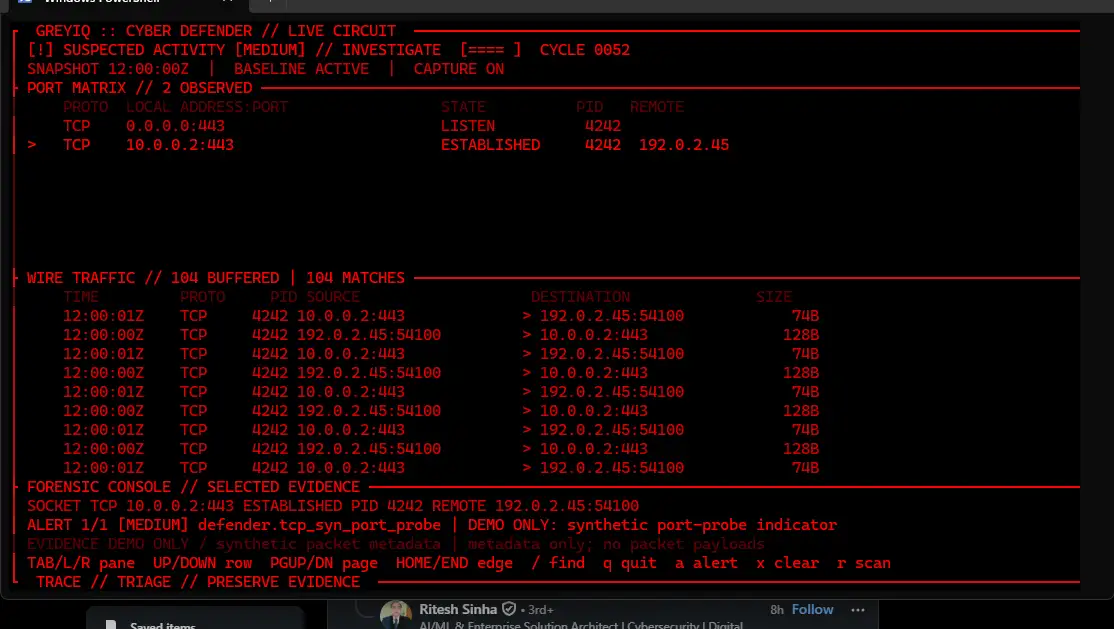
Task: Click the FORENSIC CONSOLE // SELECTED EVIDENCE heading
Action: [x=193, y=487]
